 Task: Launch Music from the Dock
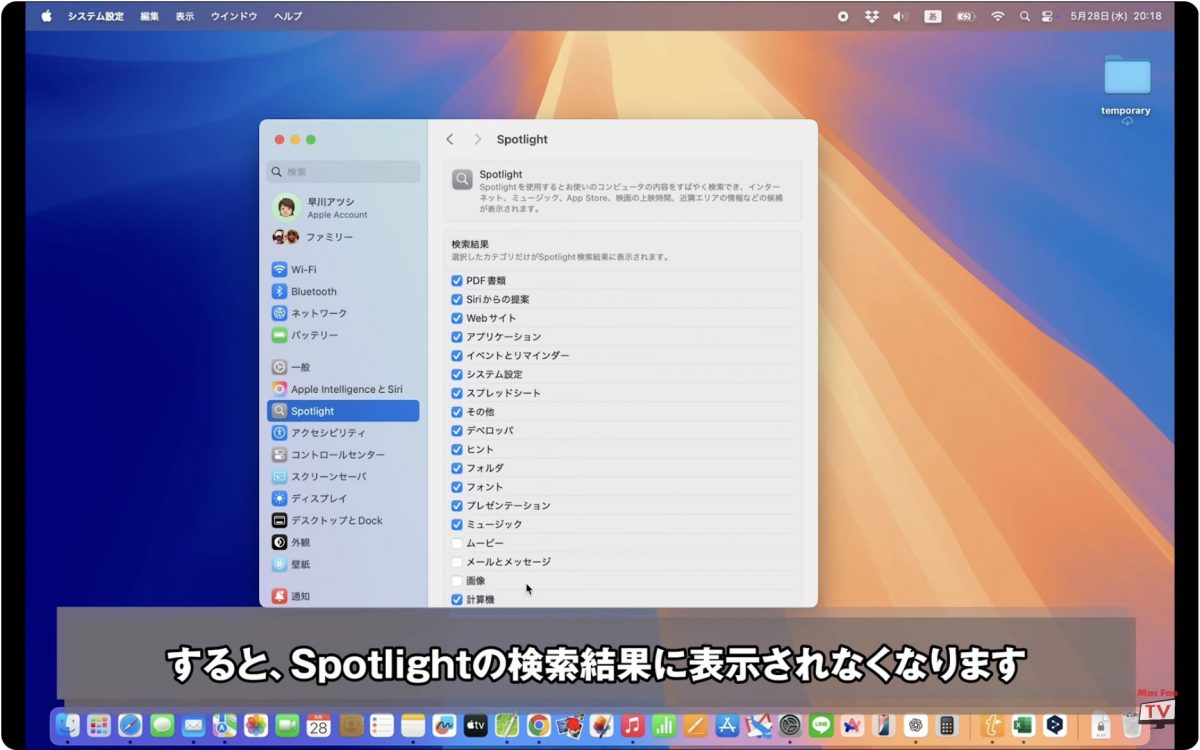(632, 725)
